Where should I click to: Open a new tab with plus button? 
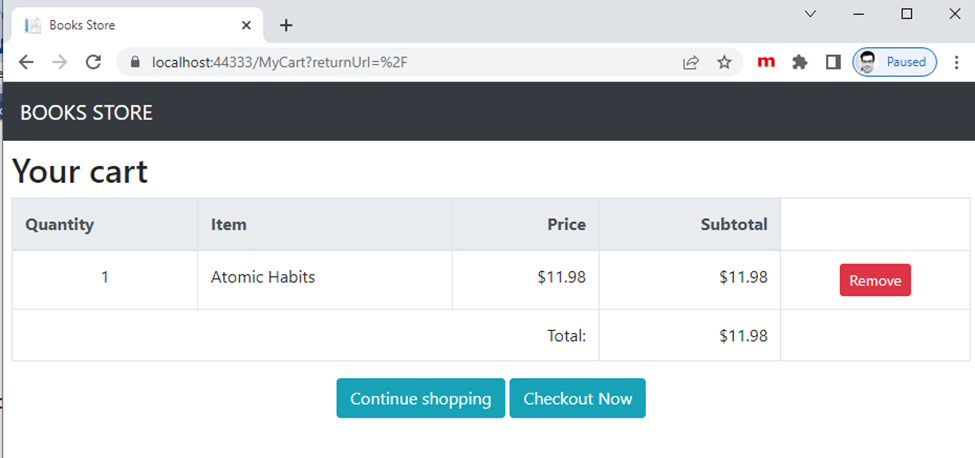point(285,25)
